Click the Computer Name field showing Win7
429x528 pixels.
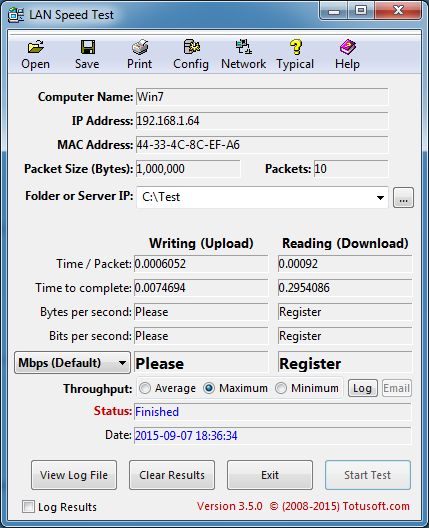(262, 97)
